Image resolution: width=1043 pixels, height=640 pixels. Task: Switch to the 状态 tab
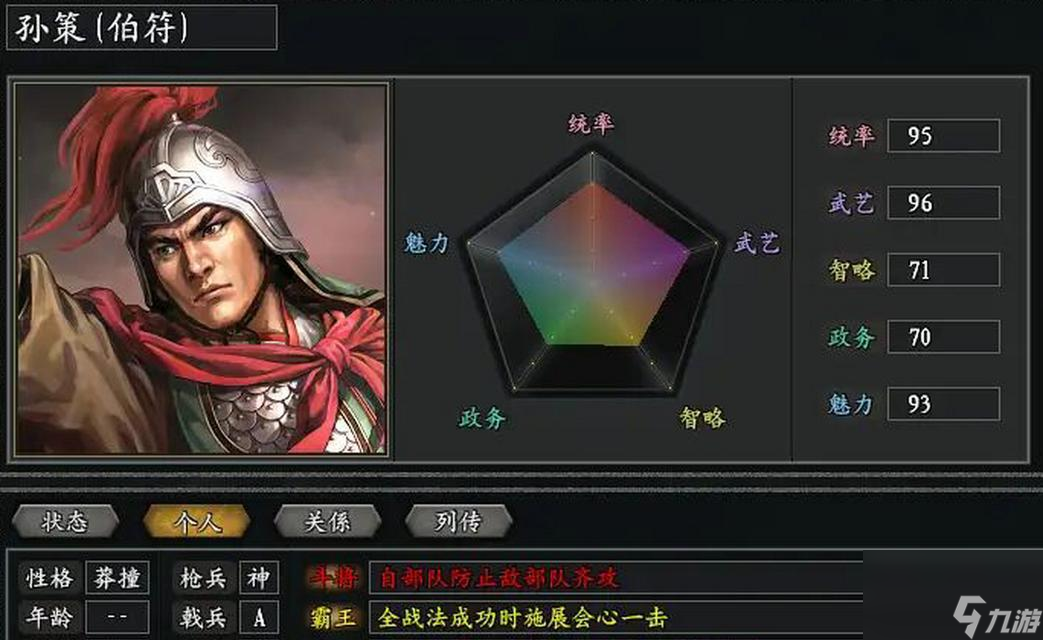[x=65, y=521]
